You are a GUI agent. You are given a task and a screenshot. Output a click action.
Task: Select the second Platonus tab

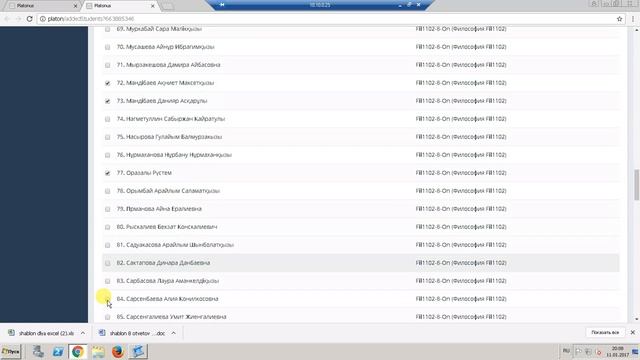click(120, 6)
